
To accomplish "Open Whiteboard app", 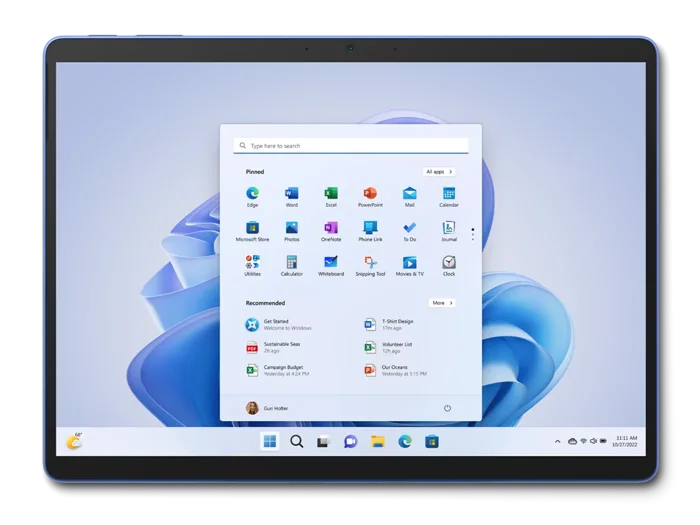I will point(331,266).
